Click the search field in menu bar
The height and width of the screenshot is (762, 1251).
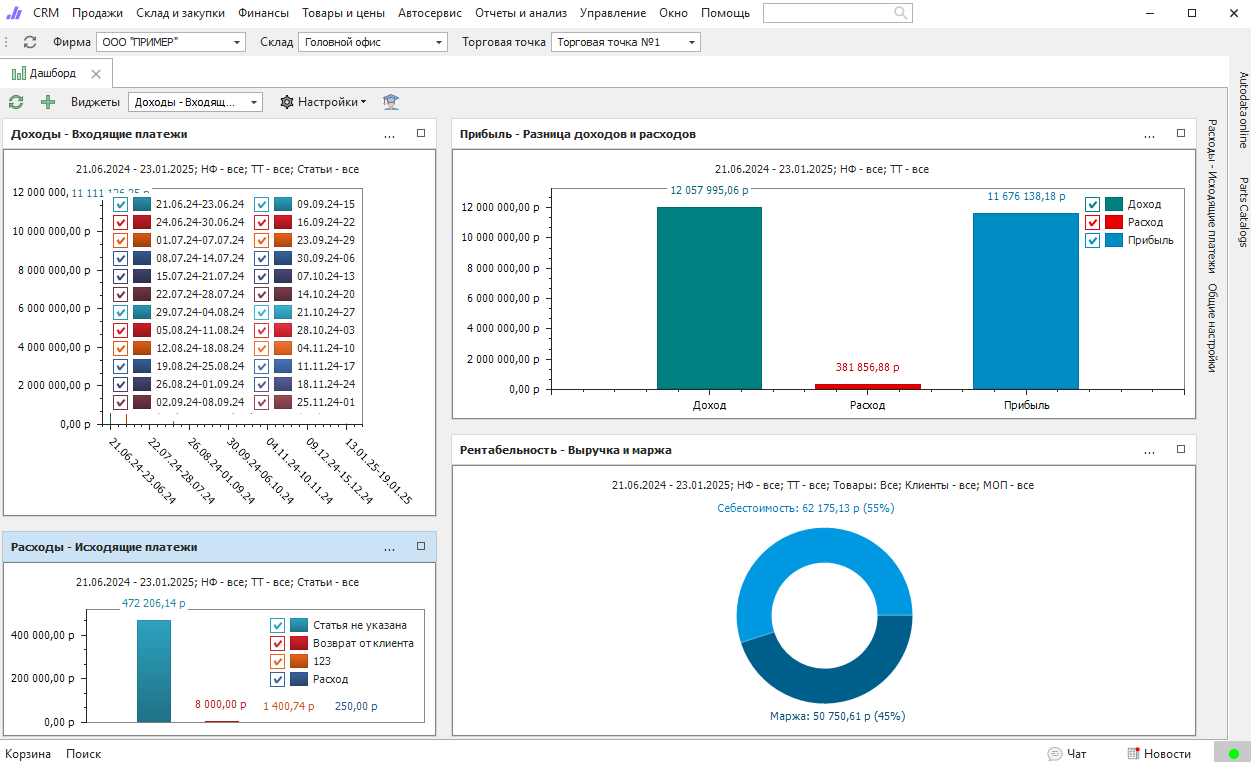(x=828, y=13)
